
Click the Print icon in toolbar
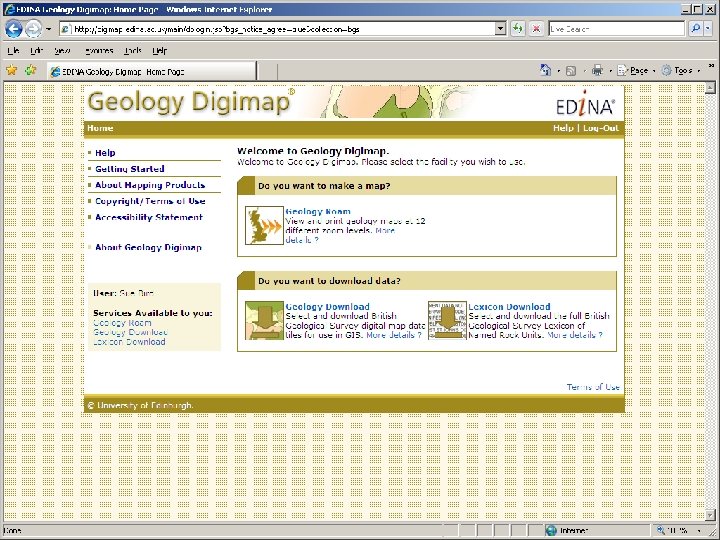(x=597, y=70)
